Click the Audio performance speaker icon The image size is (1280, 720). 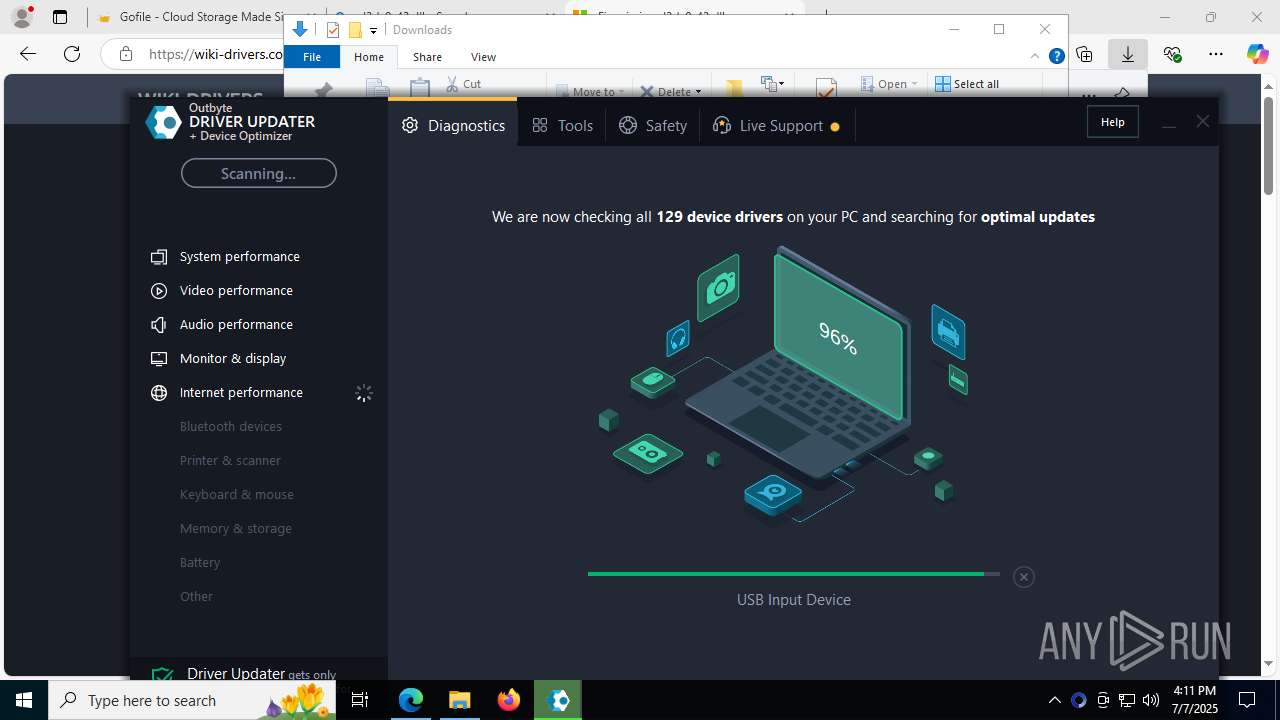[158, 325]
